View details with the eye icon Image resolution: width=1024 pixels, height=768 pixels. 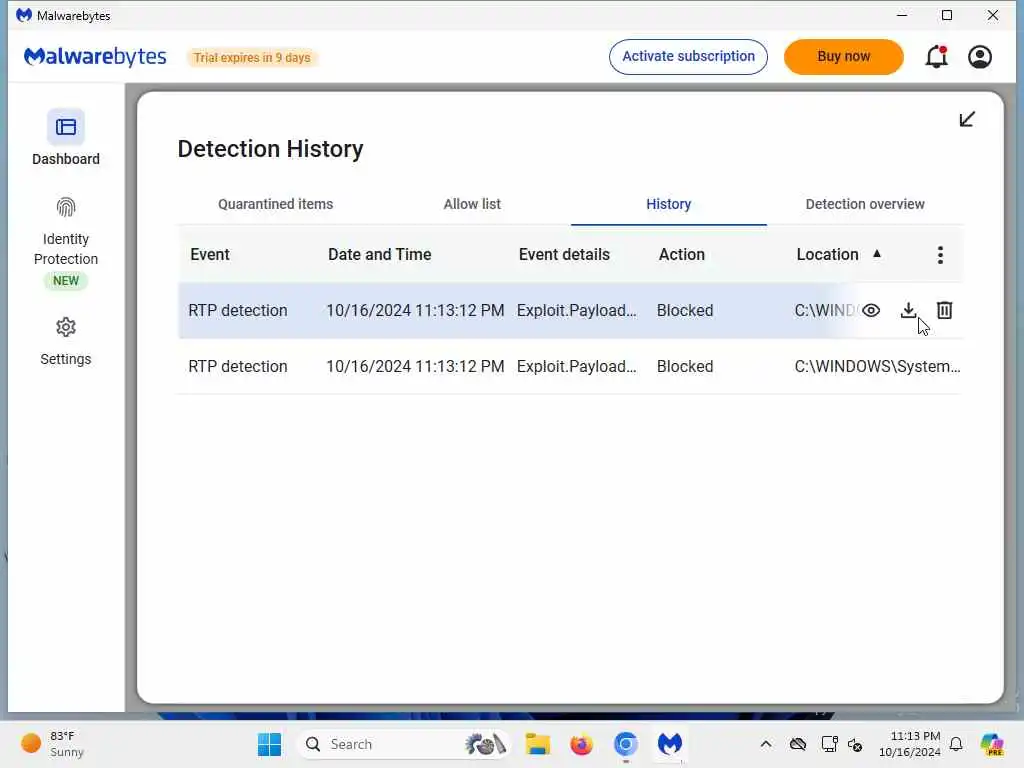coord(871,310)
